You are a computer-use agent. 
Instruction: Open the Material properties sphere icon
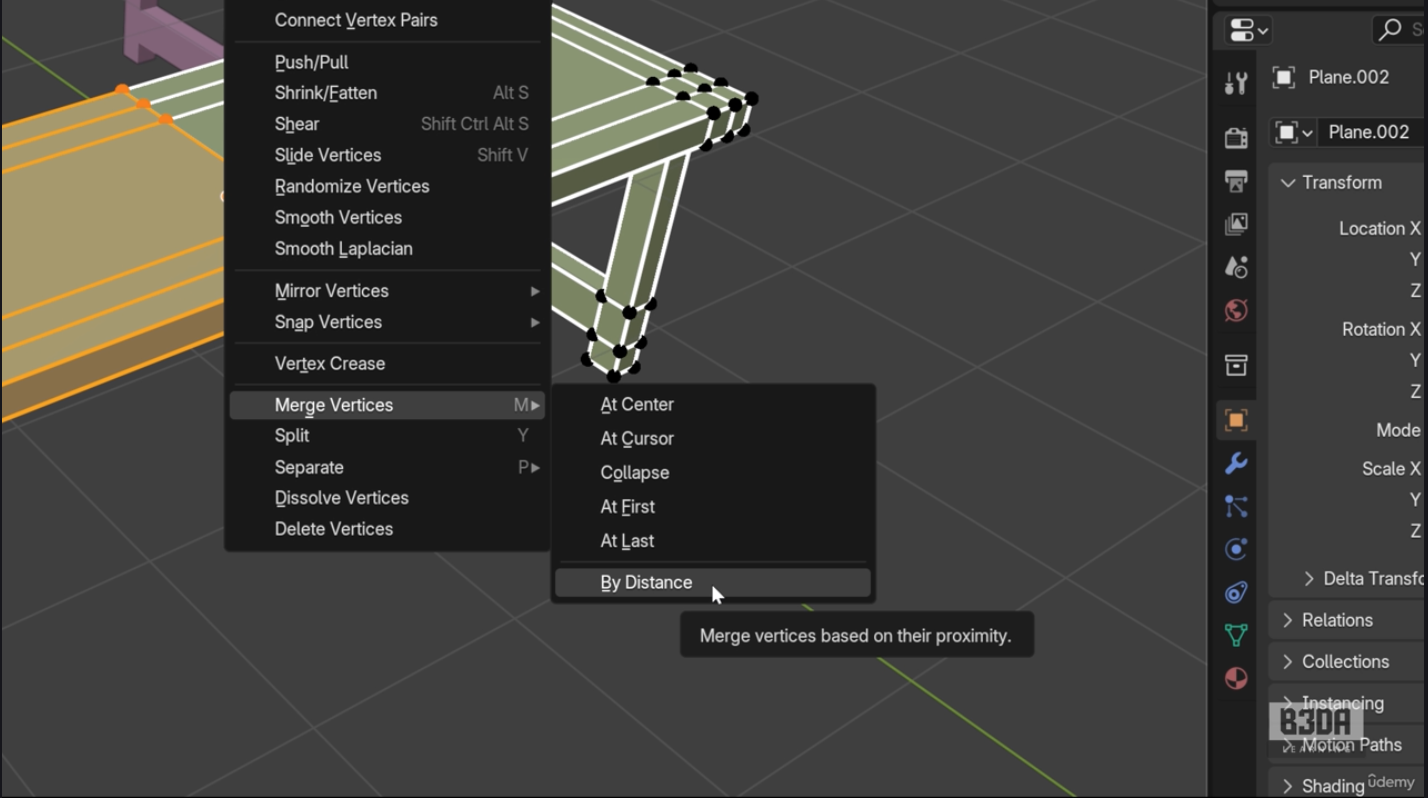[x=1236, y=678]
